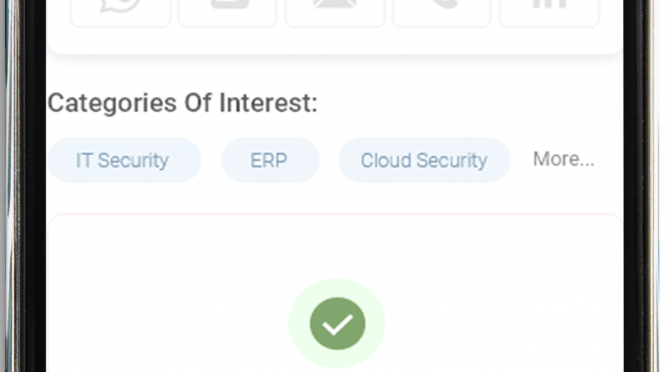This screenshot has height=372, width=672.
Task: Click the card containing the checkmark
Action: pos(335,293)
